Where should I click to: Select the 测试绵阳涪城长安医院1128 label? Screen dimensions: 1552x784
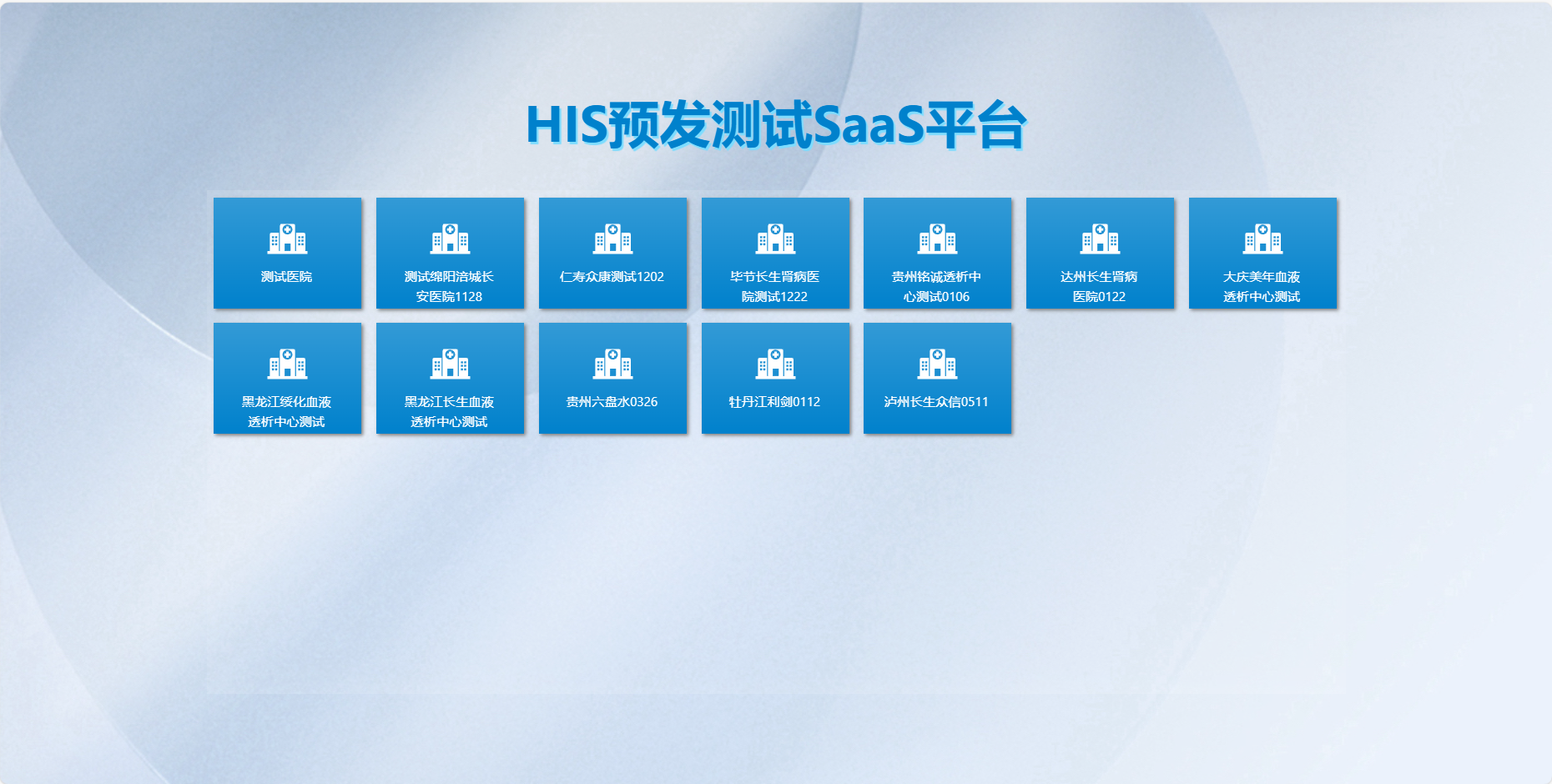click(x=450, y=287)
